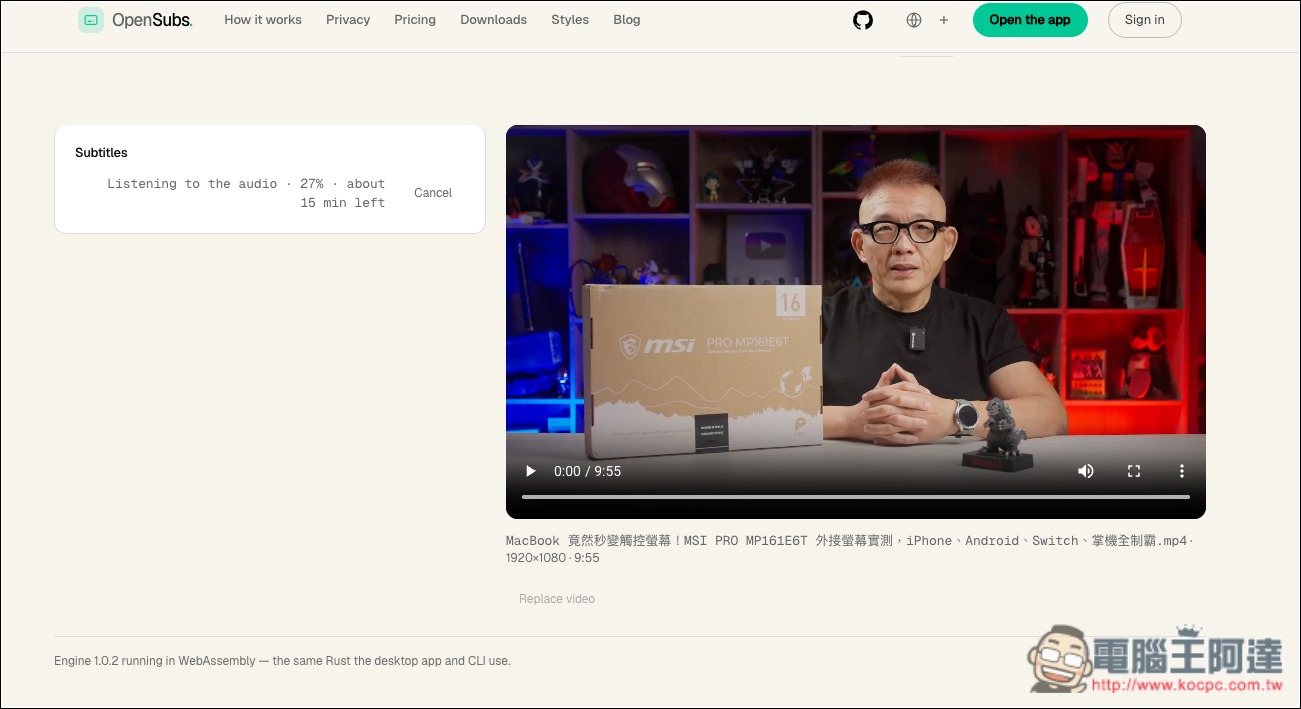Click the 0:00 / 9:55 time display

tap(588, 471)
